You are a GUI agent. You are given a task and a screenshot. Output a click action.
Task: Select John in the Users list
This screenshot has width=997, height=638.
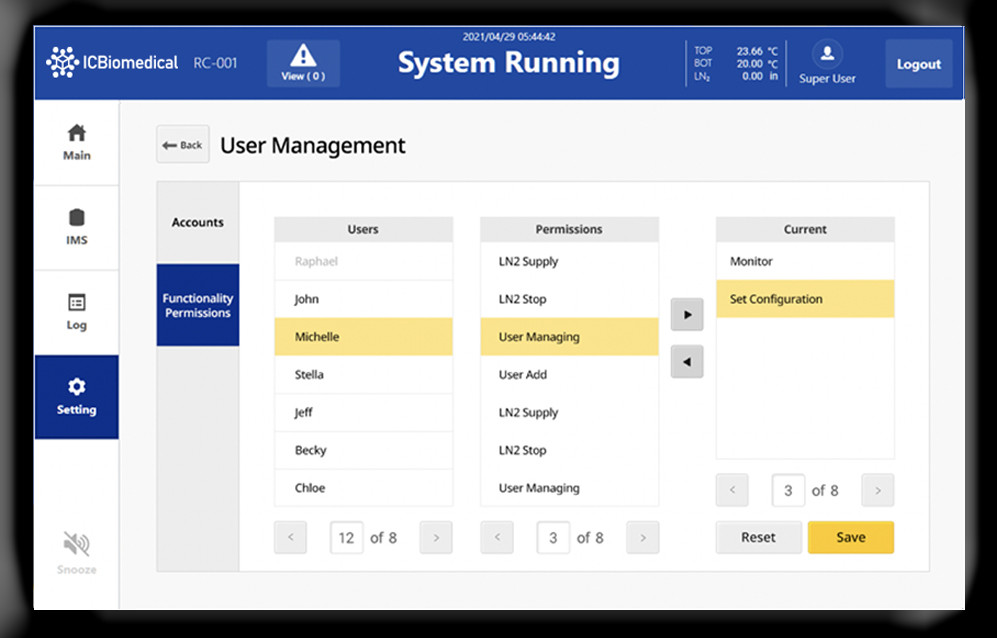pyautogui.click(x=363, y=298)
